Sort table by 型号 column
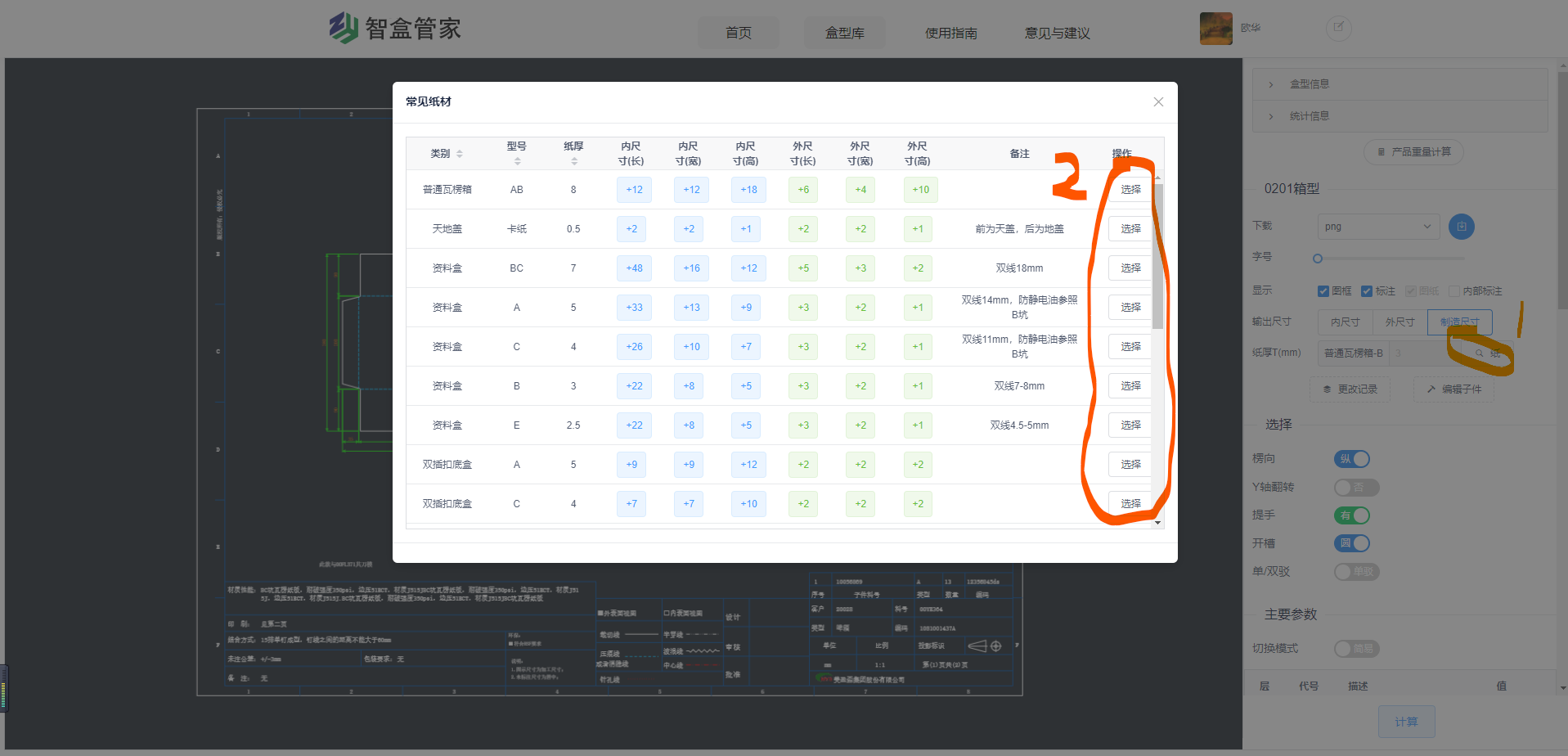Screen dimensions: 1568x756 pyautogui.click(x=517, y=161)
